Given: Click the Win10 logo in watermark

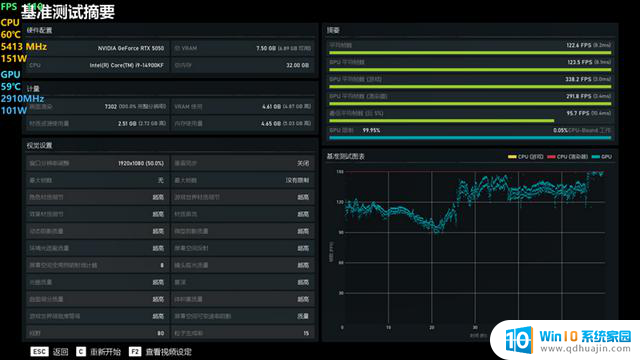Looking at the screenshot, I should (x=519, y=340).
